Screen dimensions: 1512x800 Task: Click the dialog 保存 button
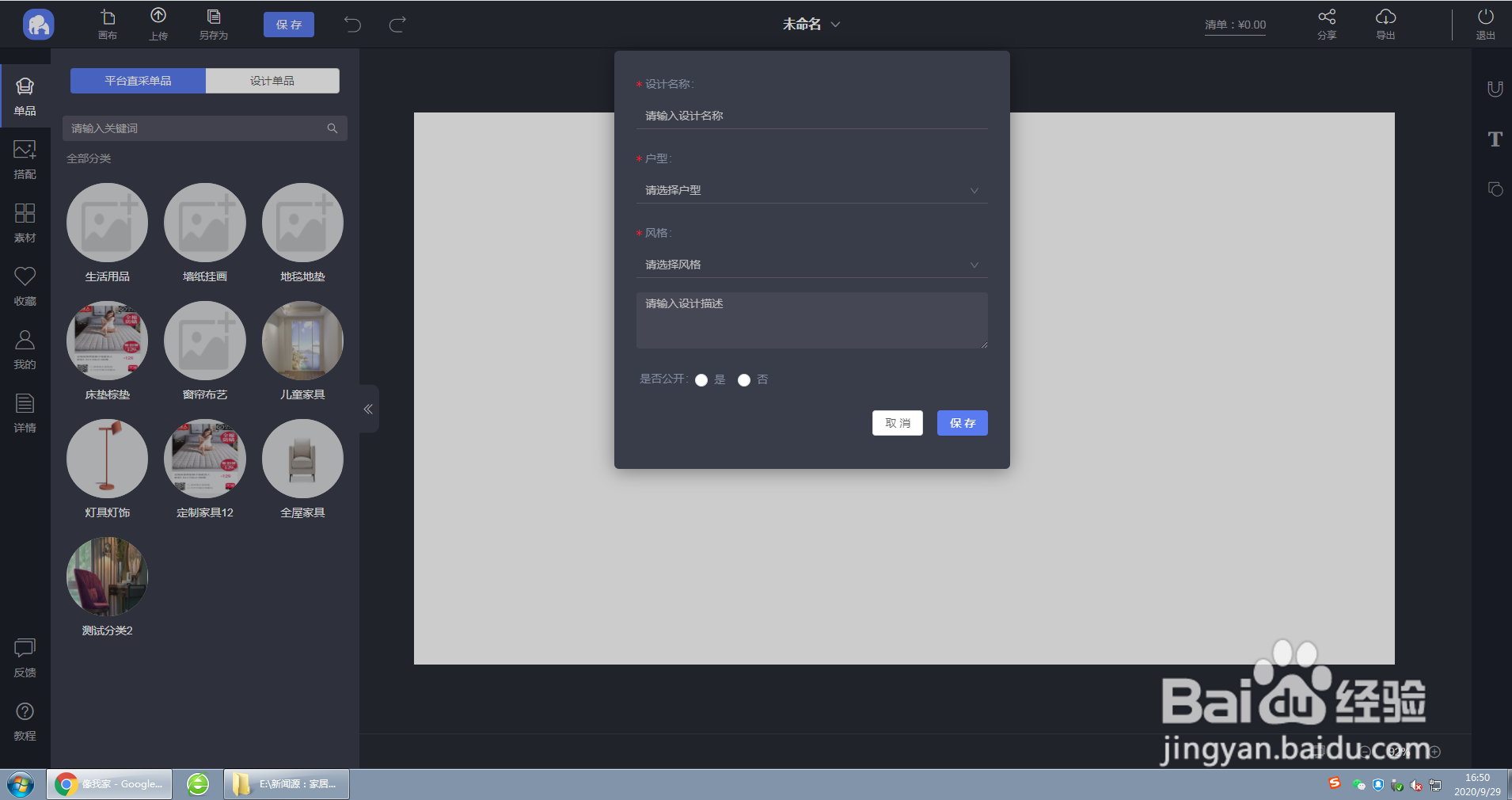coord(963,423)
